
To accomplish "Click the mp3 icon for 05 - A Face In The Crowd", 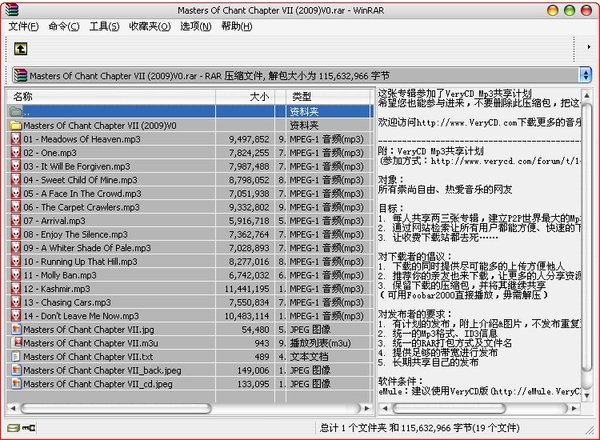I will point(16,193).
